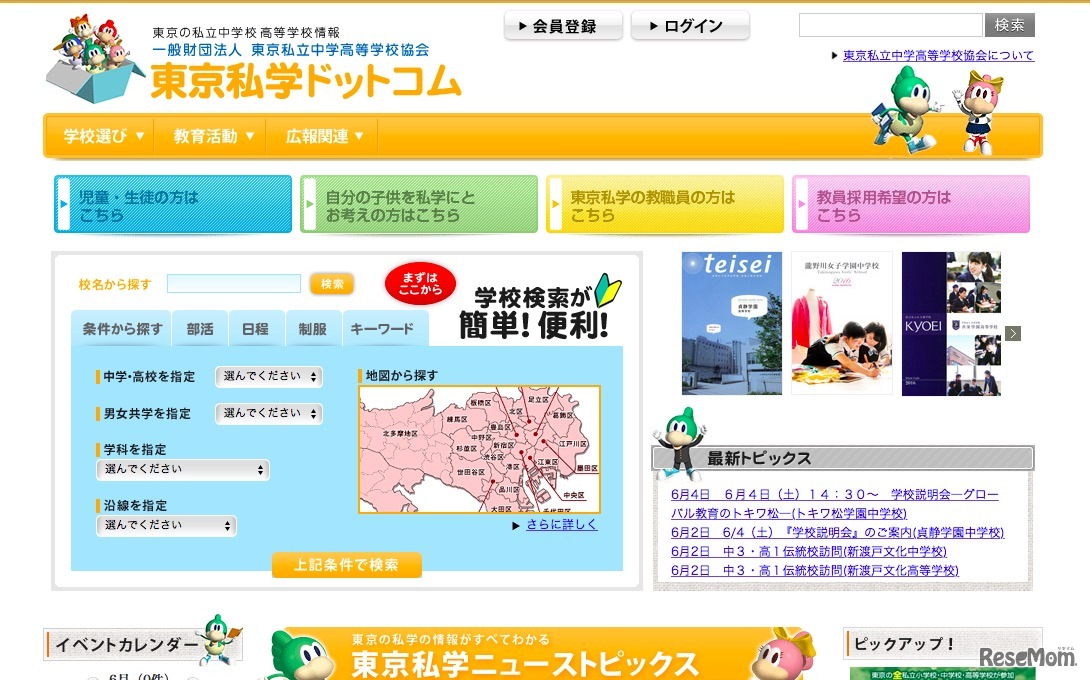1090x680 pixels.
Task: Open the 沿線を指定 select box
Action: [166, 525]
